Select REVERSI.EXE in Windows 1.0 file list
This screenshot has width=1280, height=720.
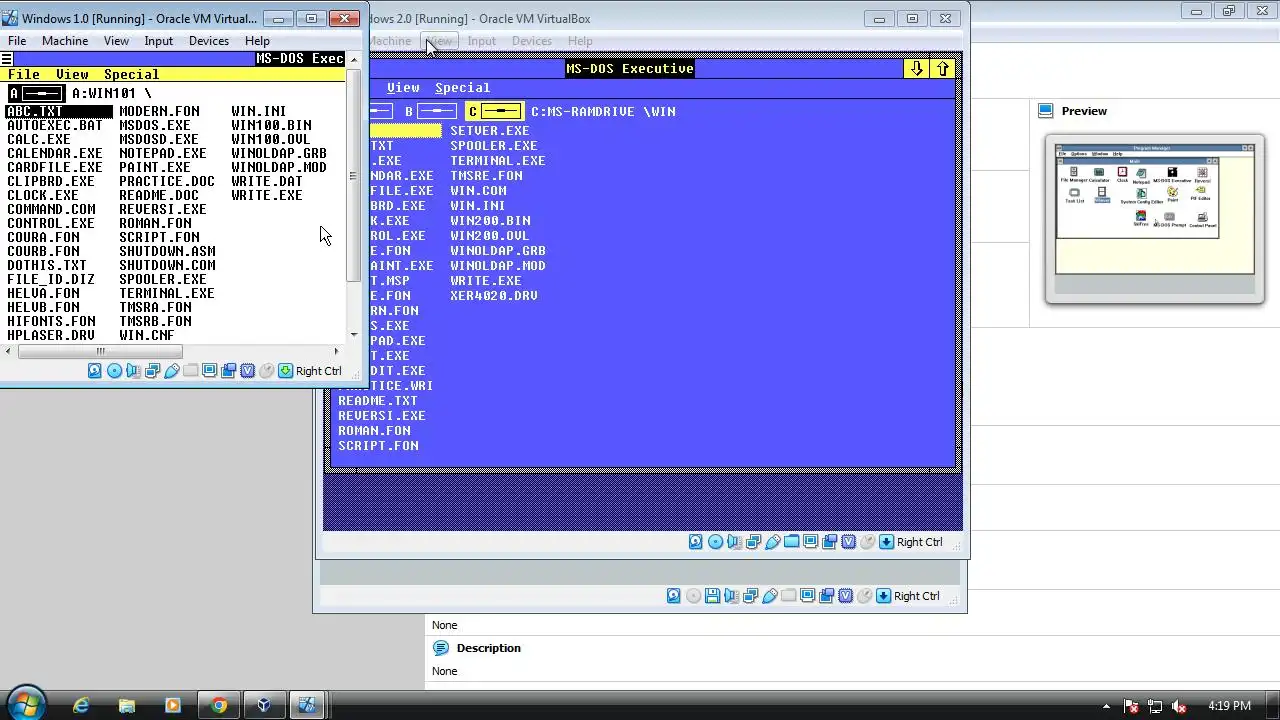click(163, 209)
